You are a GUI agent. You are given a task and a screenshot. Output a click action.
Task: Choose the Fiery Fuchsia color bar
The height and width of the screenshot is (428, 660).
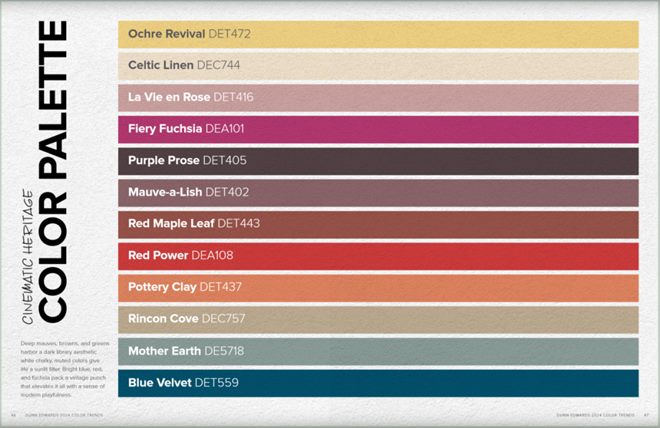click(378, 129)
